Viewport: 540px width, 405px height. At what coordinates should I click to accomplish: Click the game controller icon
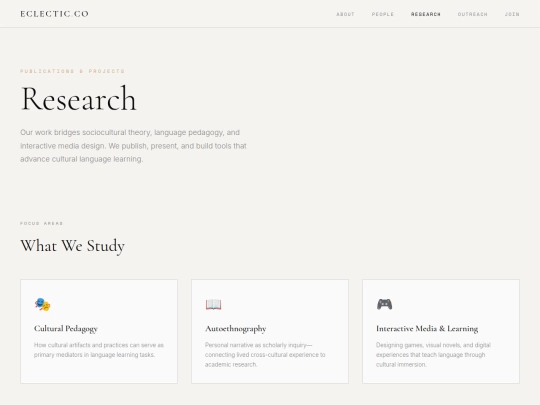(x=384, y=304)
